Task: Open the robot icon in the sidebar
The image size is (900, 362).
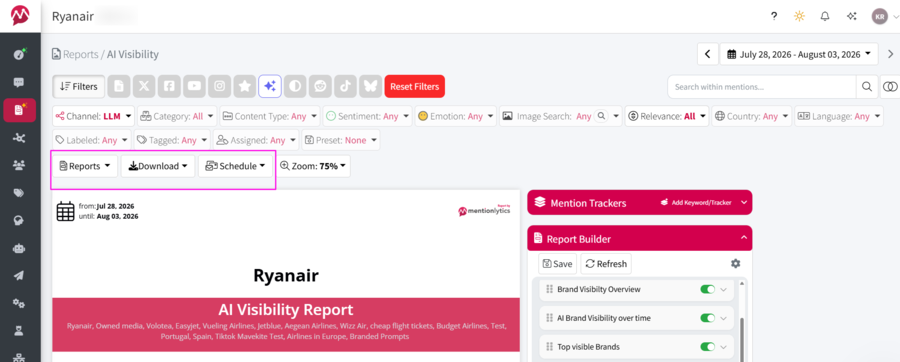Action: pos(20,248)
